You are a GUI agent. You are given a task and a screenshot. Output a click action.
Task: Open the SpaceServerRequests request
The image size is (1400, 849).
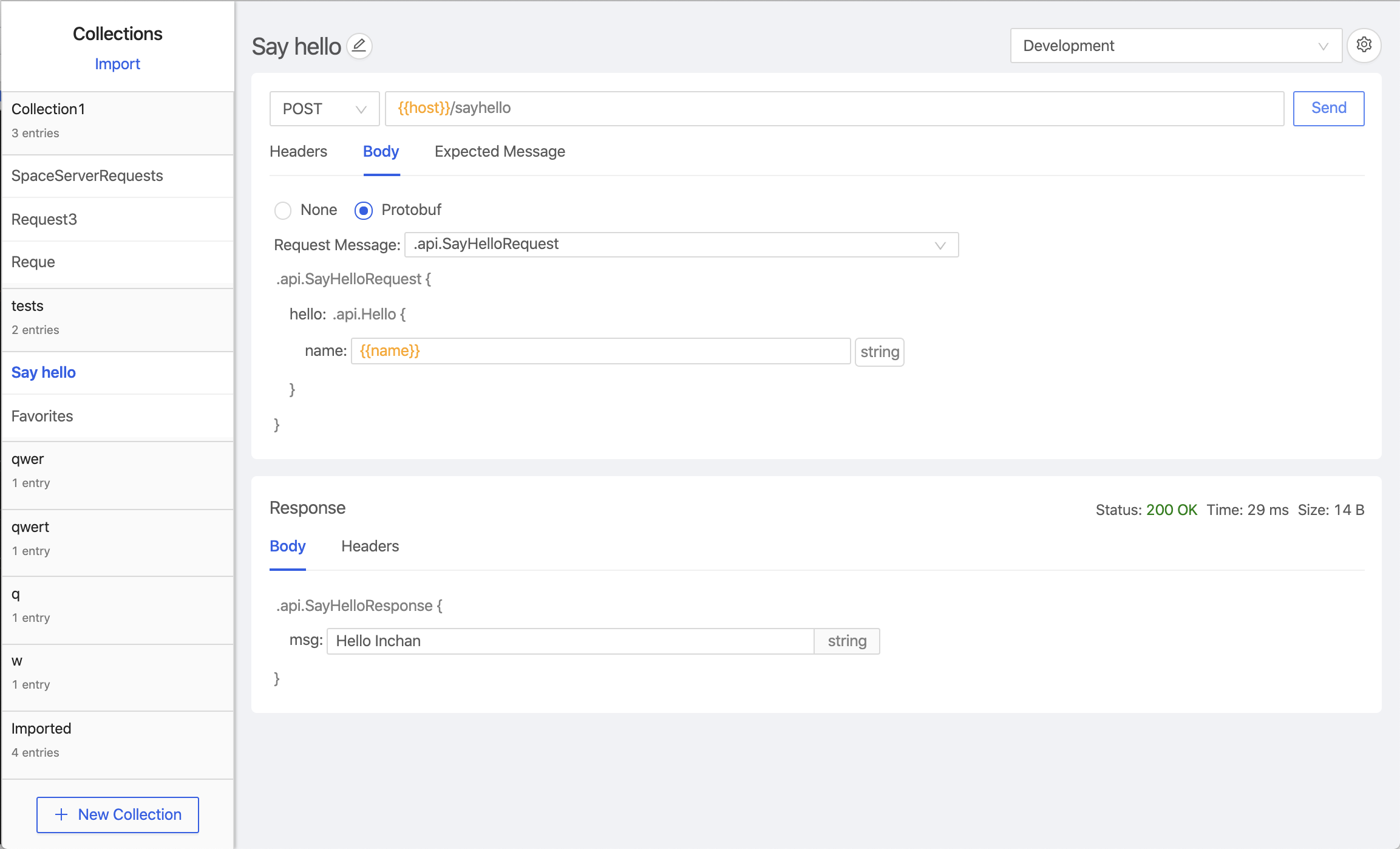click(x=87, y=176)
